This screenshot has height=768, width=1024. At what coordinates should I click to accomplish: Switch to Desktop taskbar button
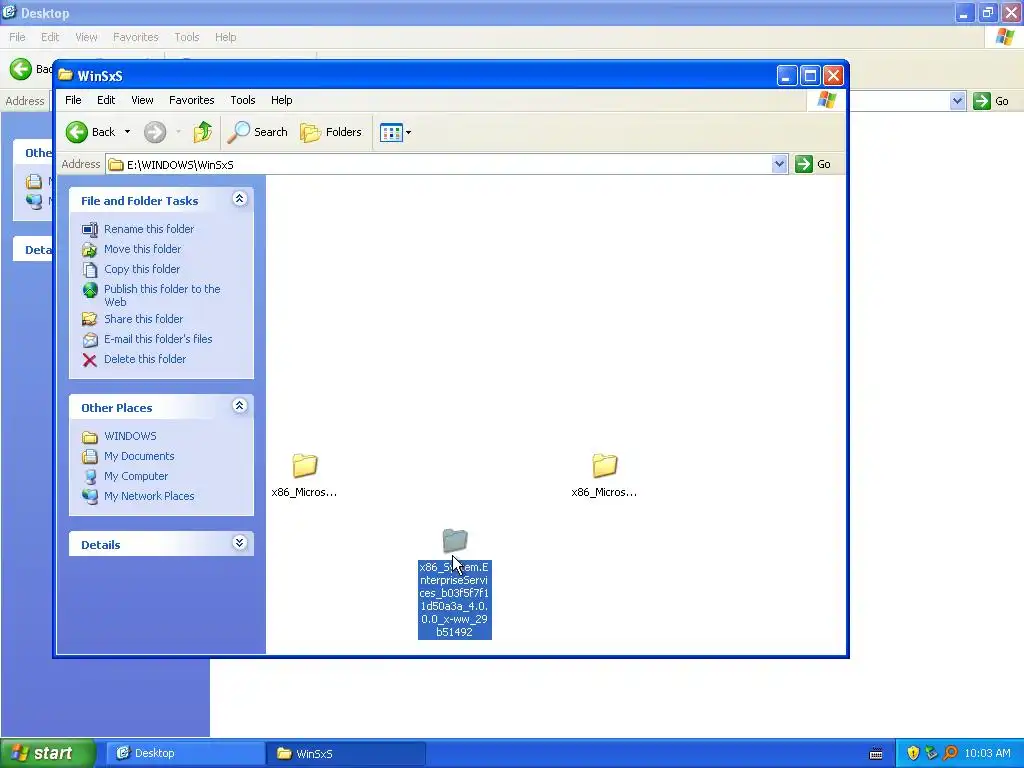184,754
